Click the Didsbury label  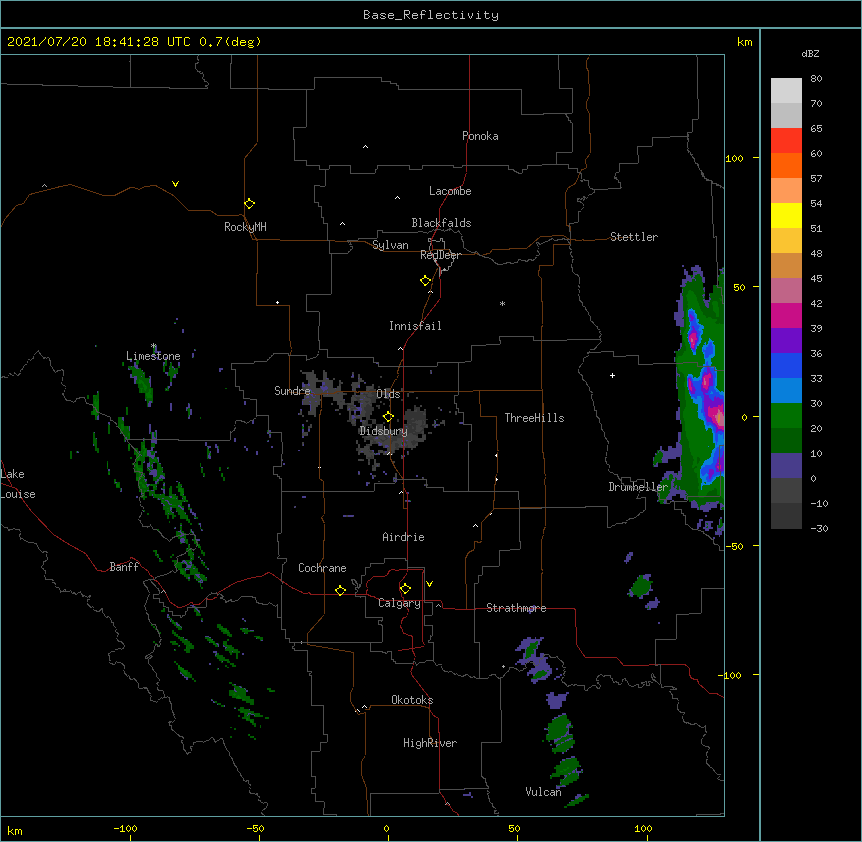[384, 431]
